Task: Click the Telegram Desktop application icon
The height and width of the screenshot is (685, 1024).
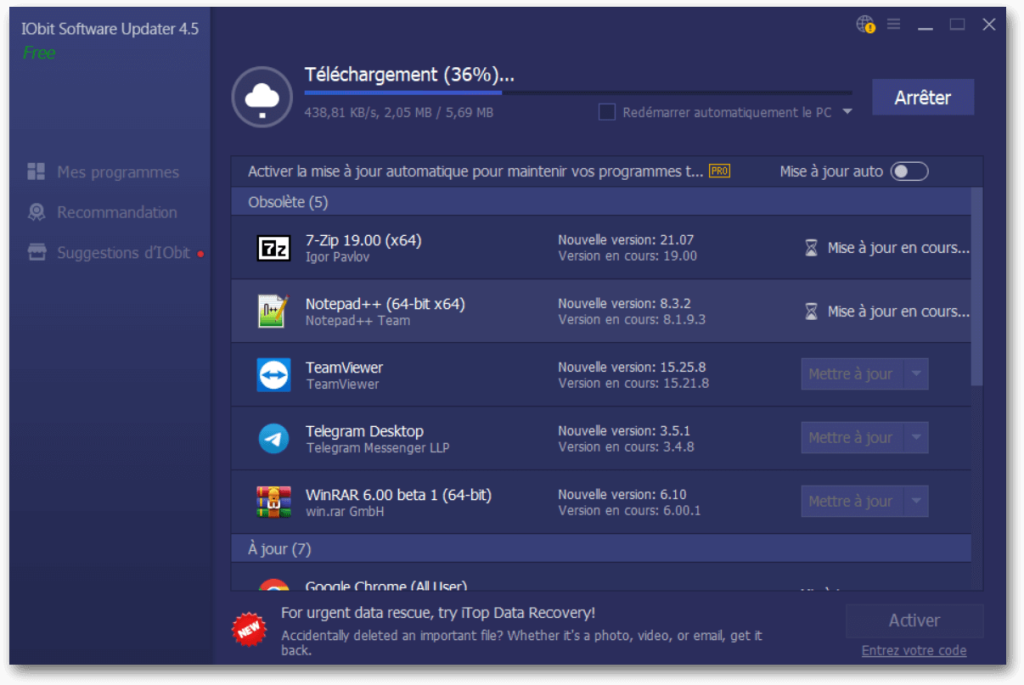Action: [274, 439]
